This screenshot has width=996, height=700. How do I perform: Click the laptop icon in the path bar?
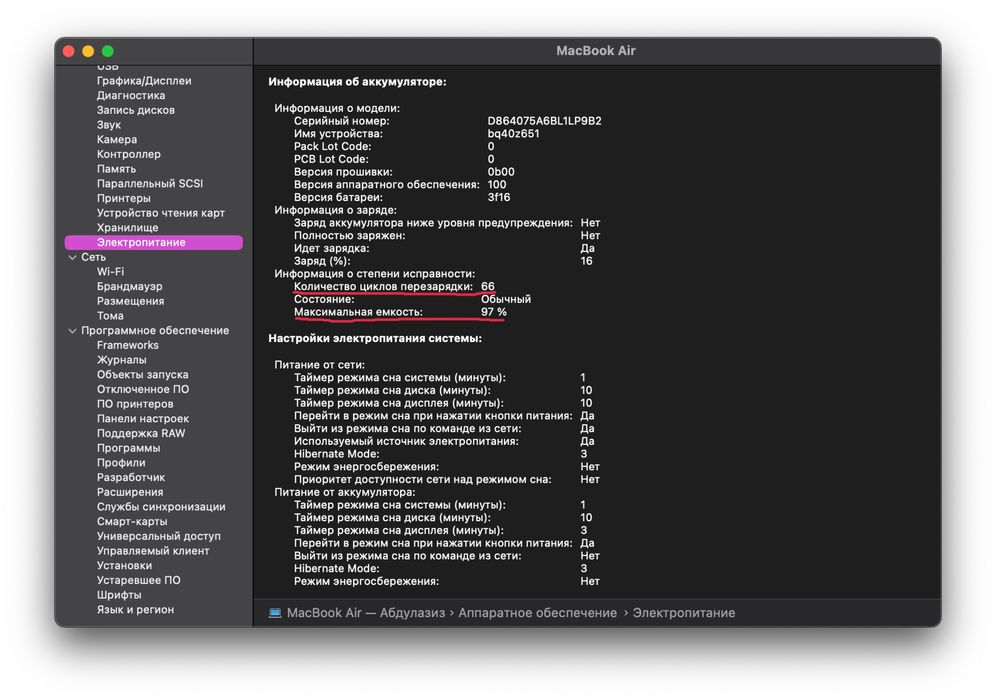tap(274, 613)
